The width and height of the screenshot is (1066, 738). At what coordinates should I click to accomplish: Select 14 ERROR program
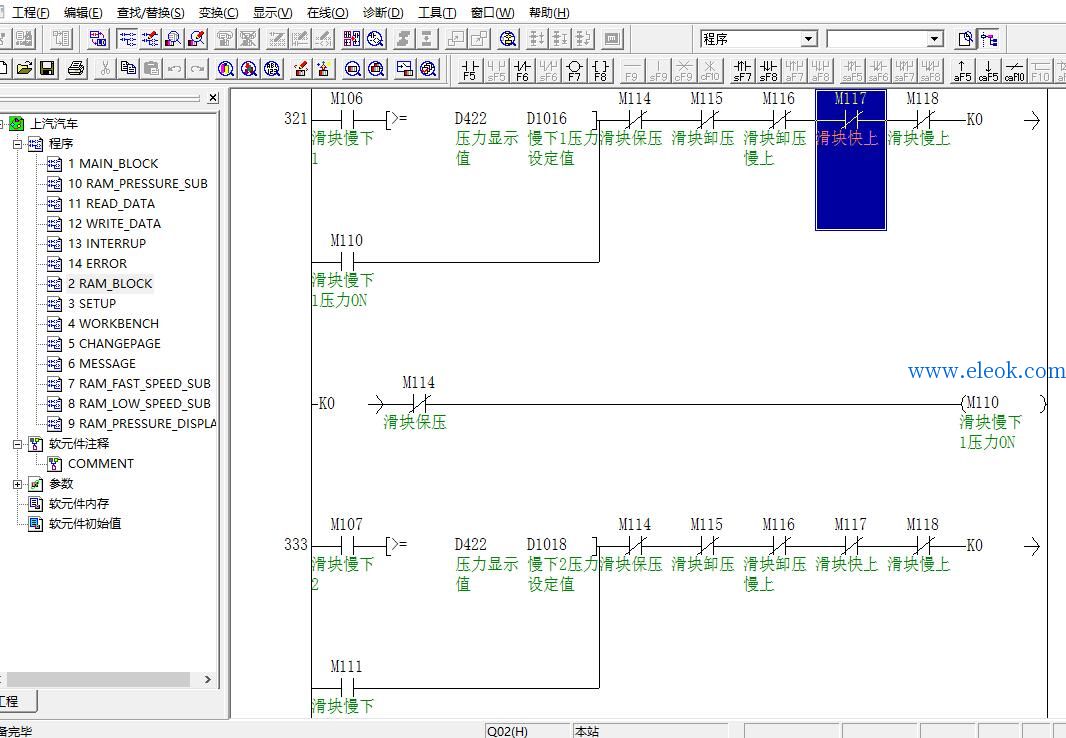(97, 264)
